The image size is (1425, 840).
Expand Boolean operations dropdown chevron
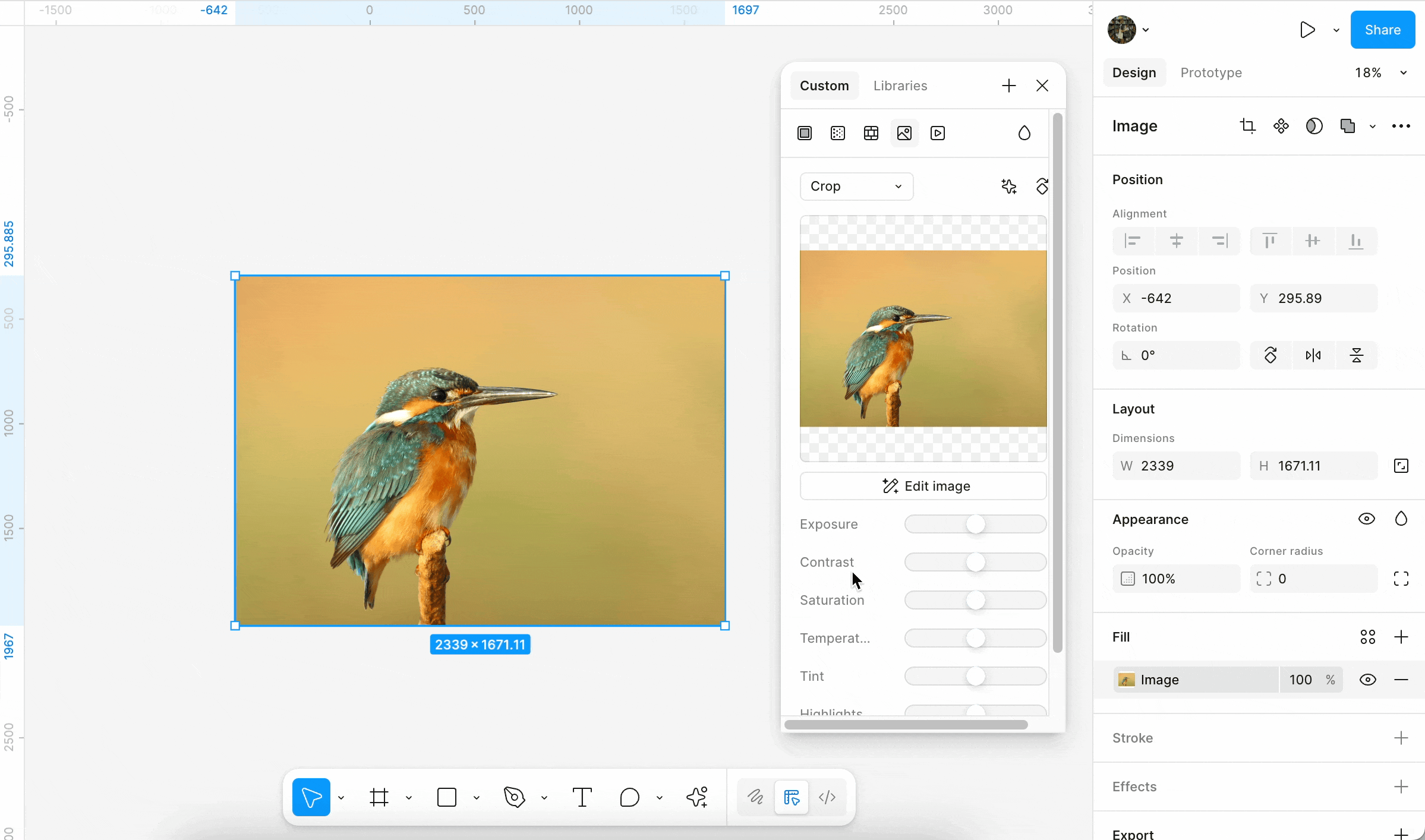(x=1373, y=127)
